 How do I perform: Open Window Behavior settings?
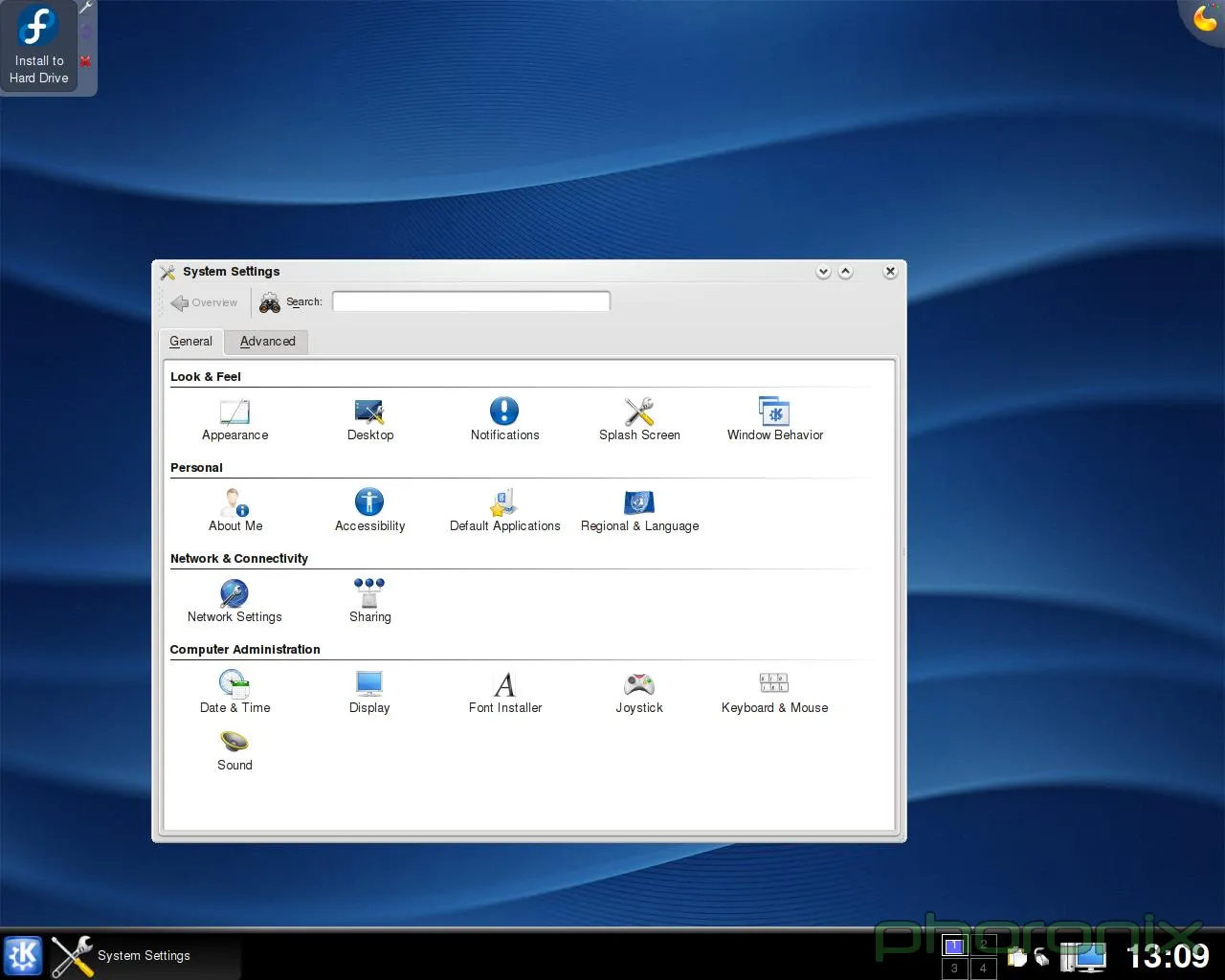[x=774, y=419]
